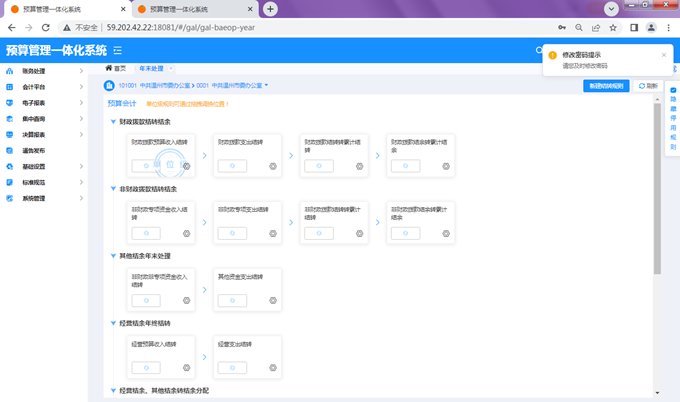Image resolution: width=680 pixels, height=402 pixels.
Task: Dismiss the 修改密码提示 notification
Action: (664, 55)
